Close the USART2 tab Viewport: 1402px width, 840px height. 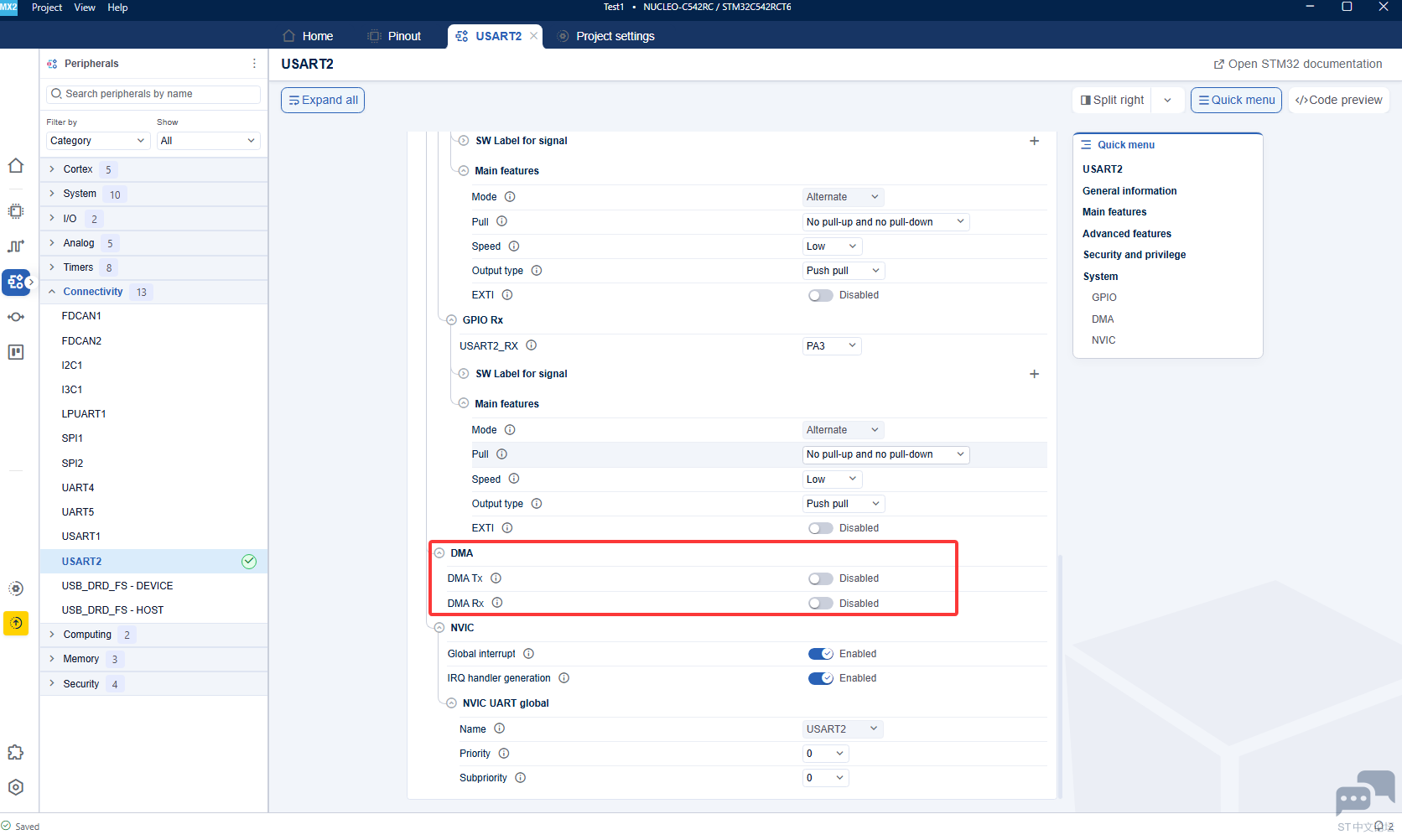[x=533, y=36]
